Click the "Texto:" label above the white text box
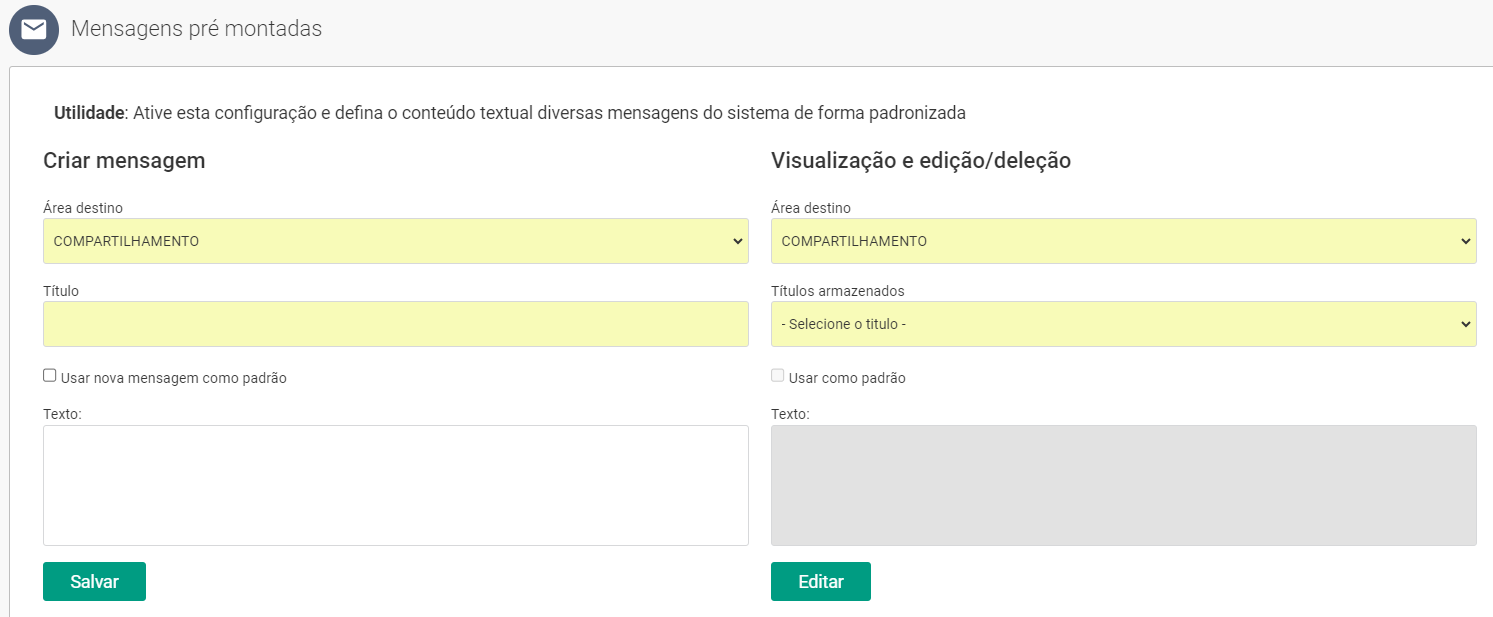 [62, 413]
